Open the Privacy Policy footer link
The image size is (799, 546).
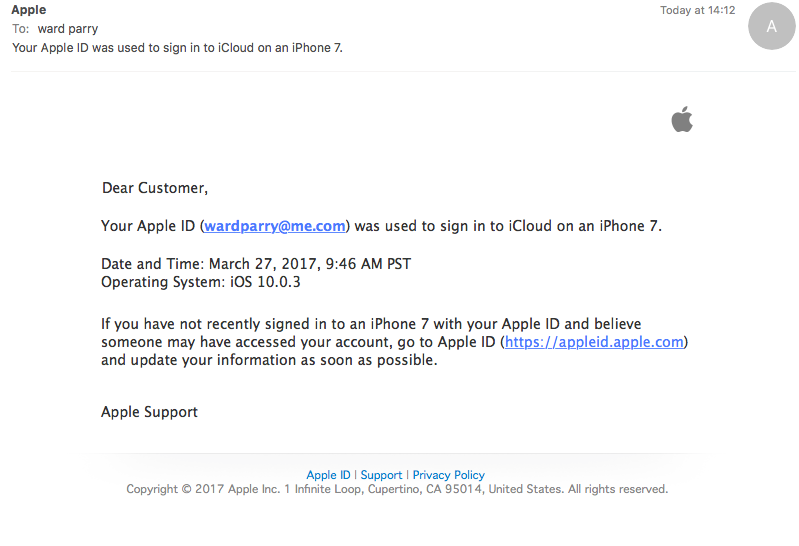448,475
